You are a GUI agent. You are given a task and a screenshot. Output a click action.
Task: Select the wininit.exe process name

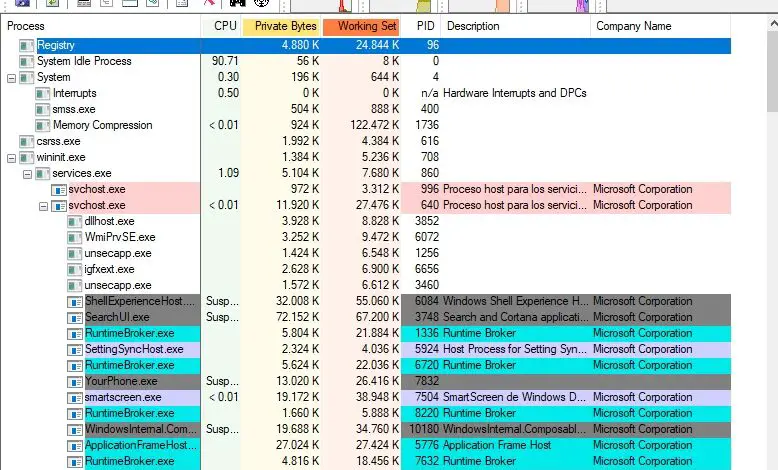click(x=61, y=157)
